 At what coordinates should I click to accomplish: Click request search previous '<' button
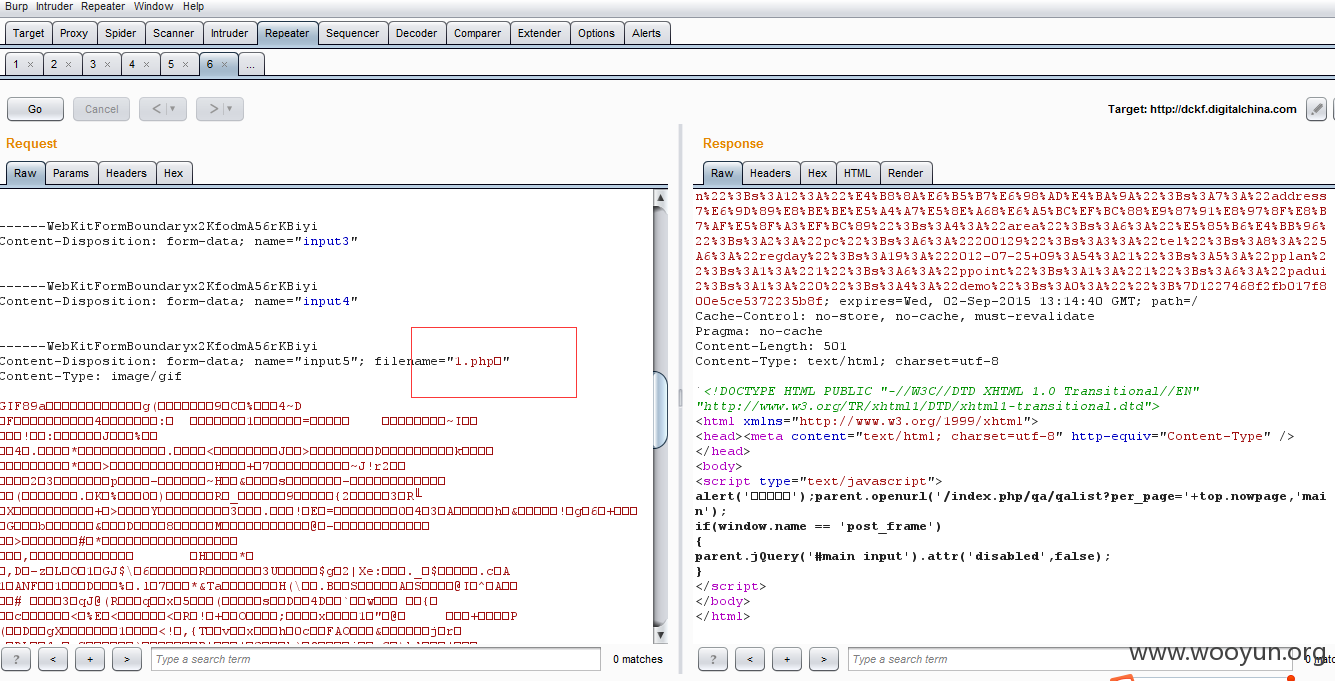coord(53,659)
